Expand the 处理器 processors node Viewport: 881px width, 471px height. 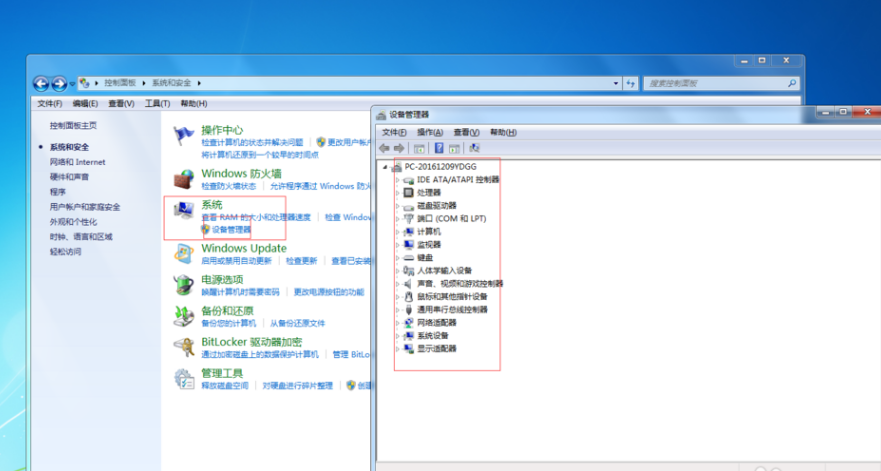click(398, 192)
